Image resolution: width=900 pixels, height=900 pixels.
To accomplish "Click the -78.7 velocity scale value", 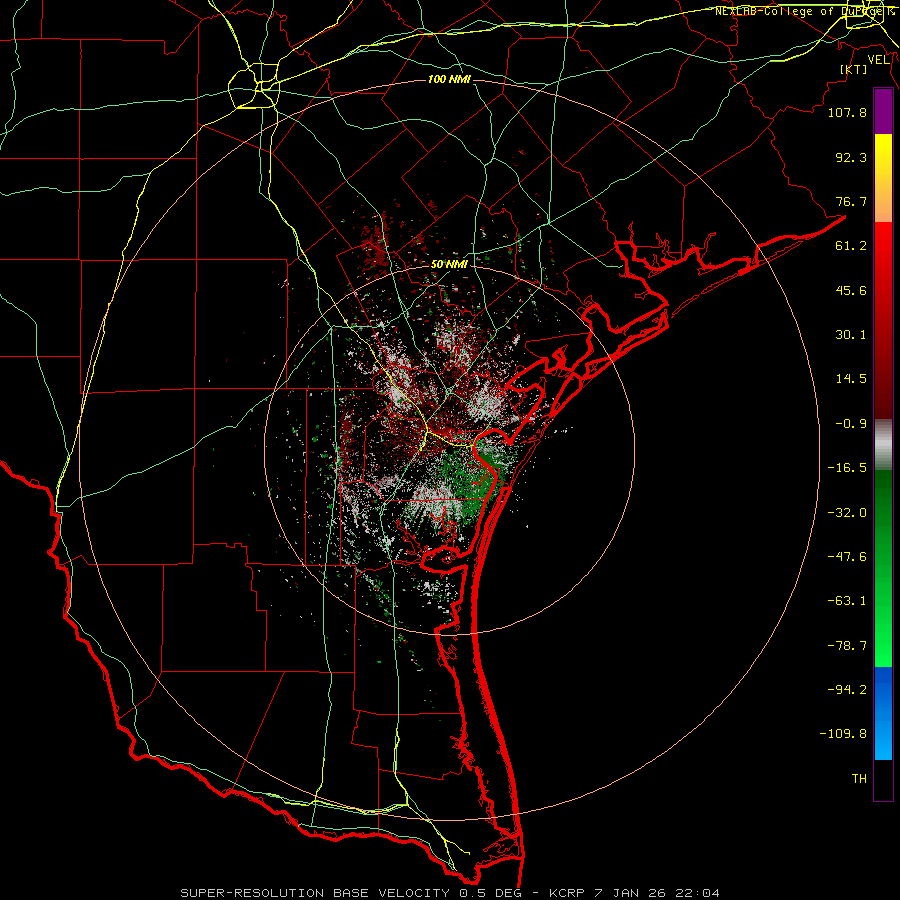I will (x=847, y=646).
